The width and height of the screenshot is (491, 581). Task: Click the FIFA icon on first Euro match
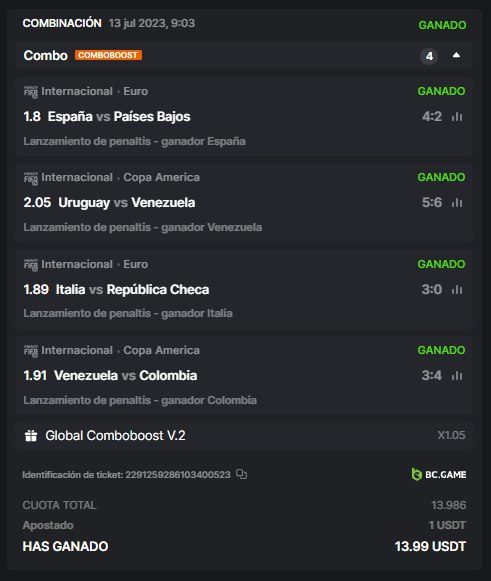pos(31,92)
